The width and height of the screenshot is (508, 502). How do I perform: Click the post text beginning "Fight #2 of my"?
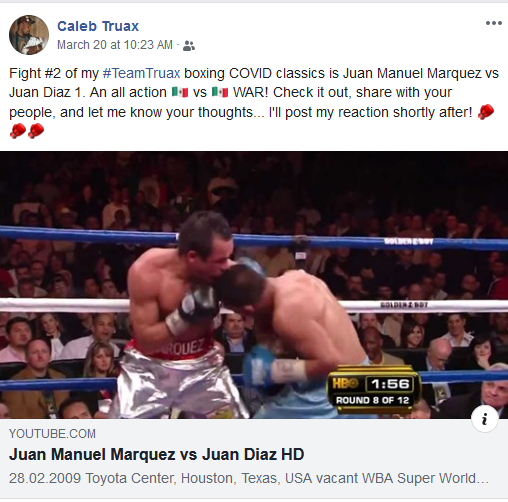coord(254,102)
